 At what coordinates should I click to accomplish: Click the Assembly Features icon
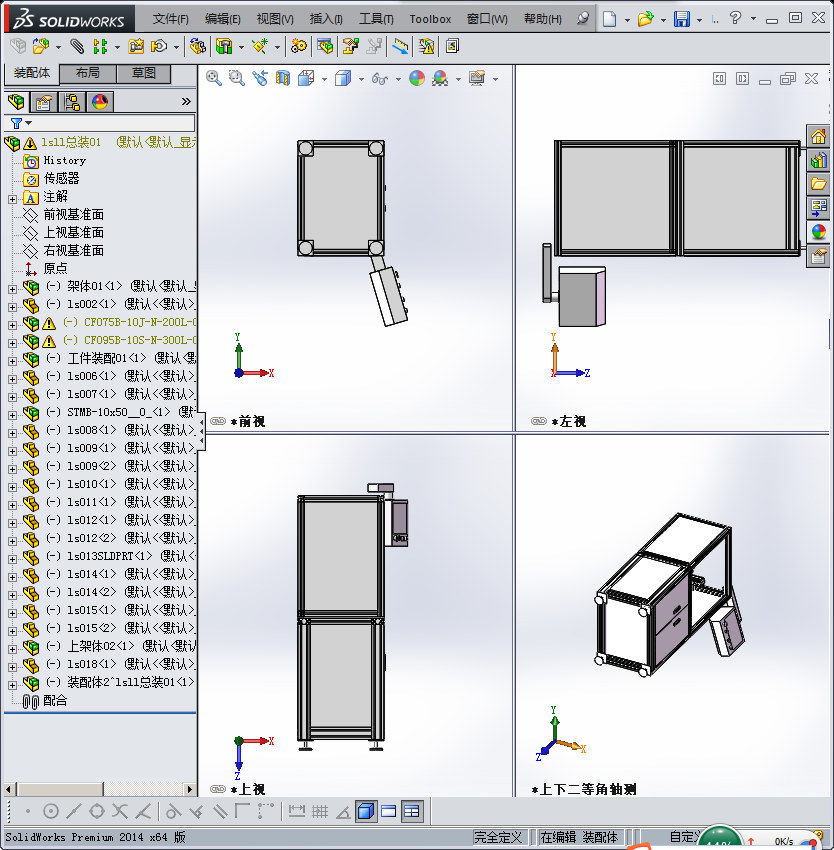coord(224,47)
